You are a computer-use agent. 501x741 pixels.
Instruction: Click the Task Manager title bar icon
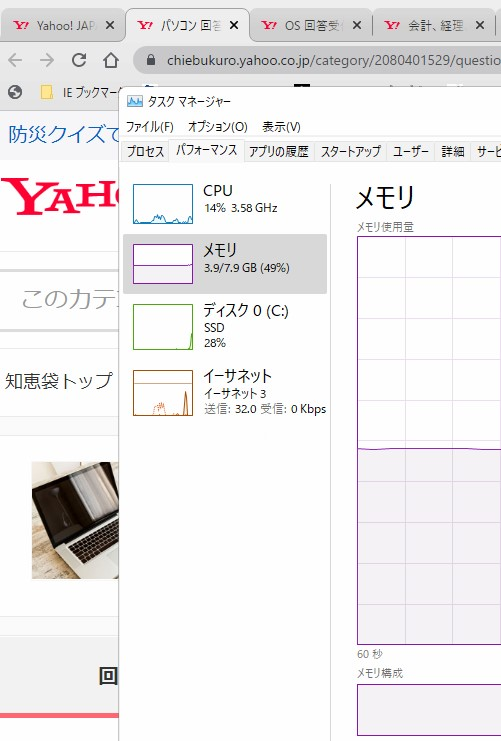(135, 101)
